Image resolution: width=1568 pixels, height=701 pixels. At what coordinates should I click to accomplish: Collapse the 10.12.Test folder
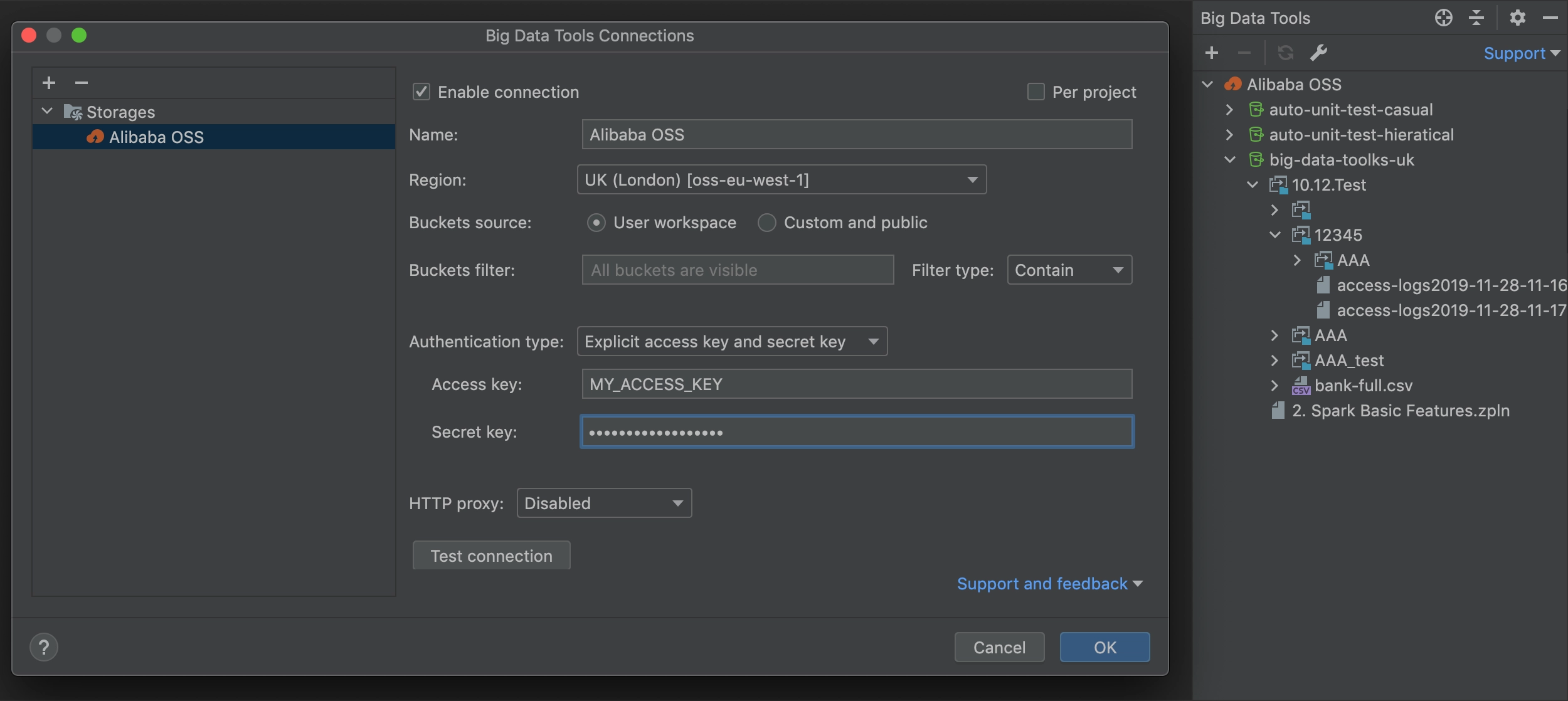tap(1253, 185)
